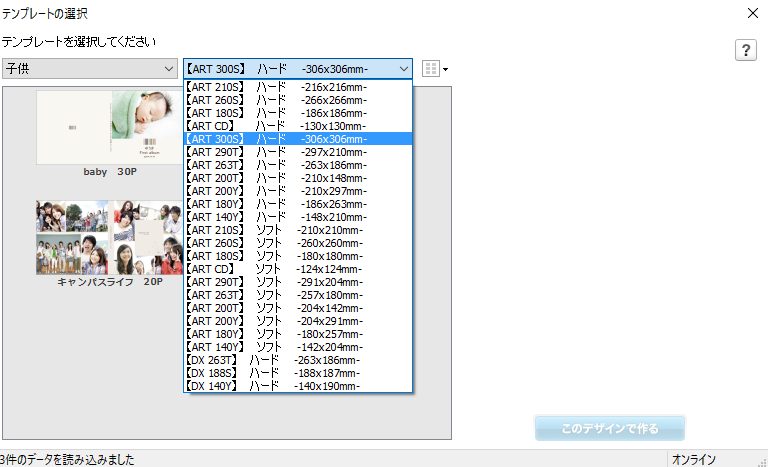The image size is (768, 467).
Task: Choose ART 180Y ハード 186x263mm
Action: (x=298, y=204)
